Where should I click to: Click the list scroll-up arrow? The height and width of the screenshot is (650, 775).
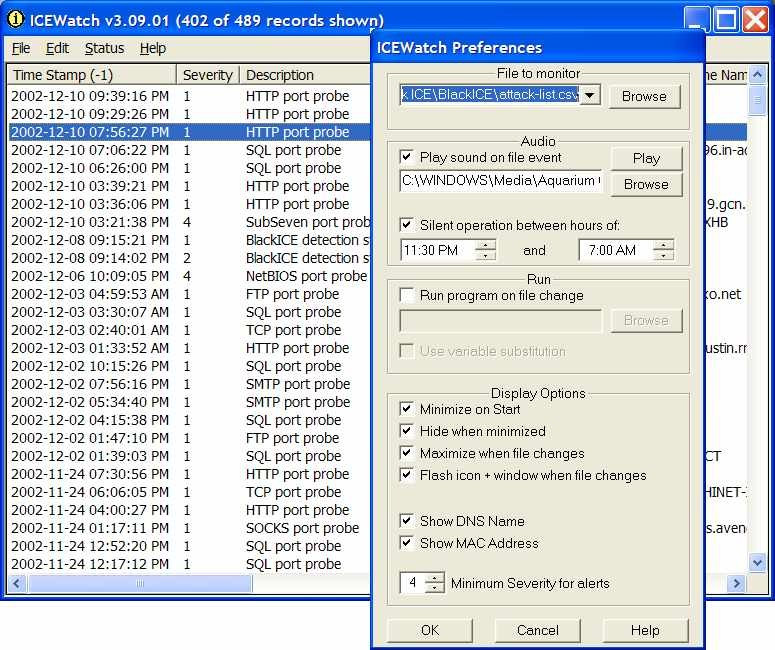757,75
